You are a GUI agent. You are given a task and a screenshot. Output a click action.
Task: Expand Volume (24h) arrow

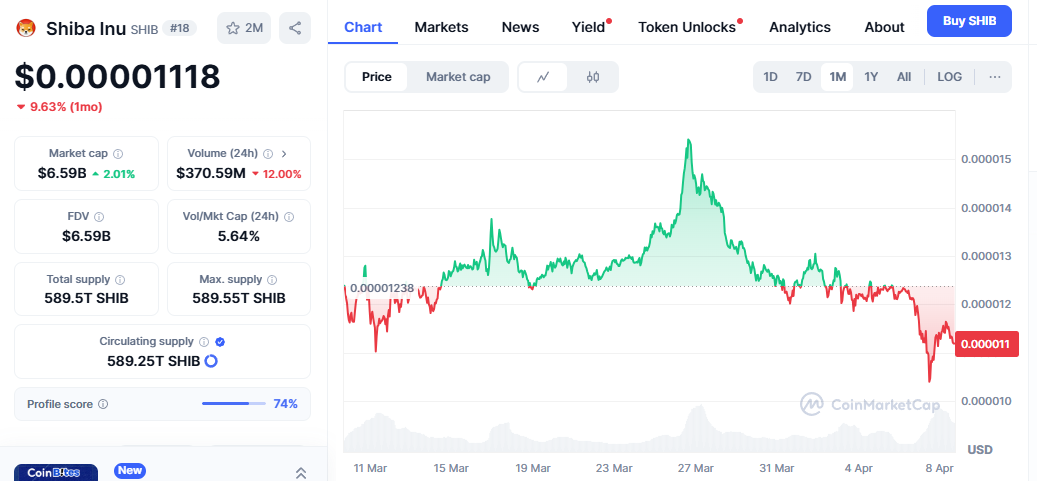[285, 154]
